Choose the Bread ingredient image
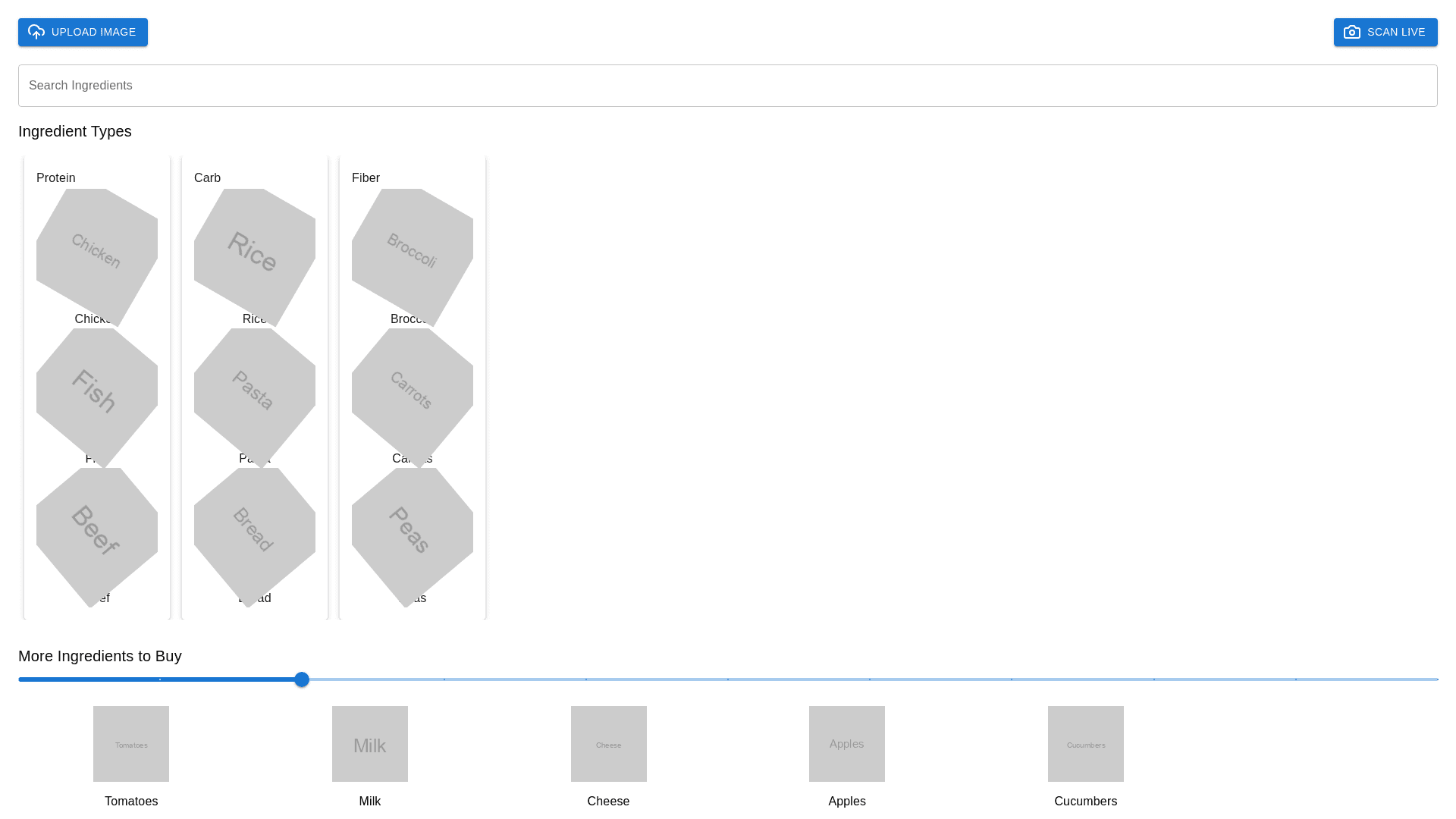Viewport: 1456px width, 819px height. click(x=255, y=531)
